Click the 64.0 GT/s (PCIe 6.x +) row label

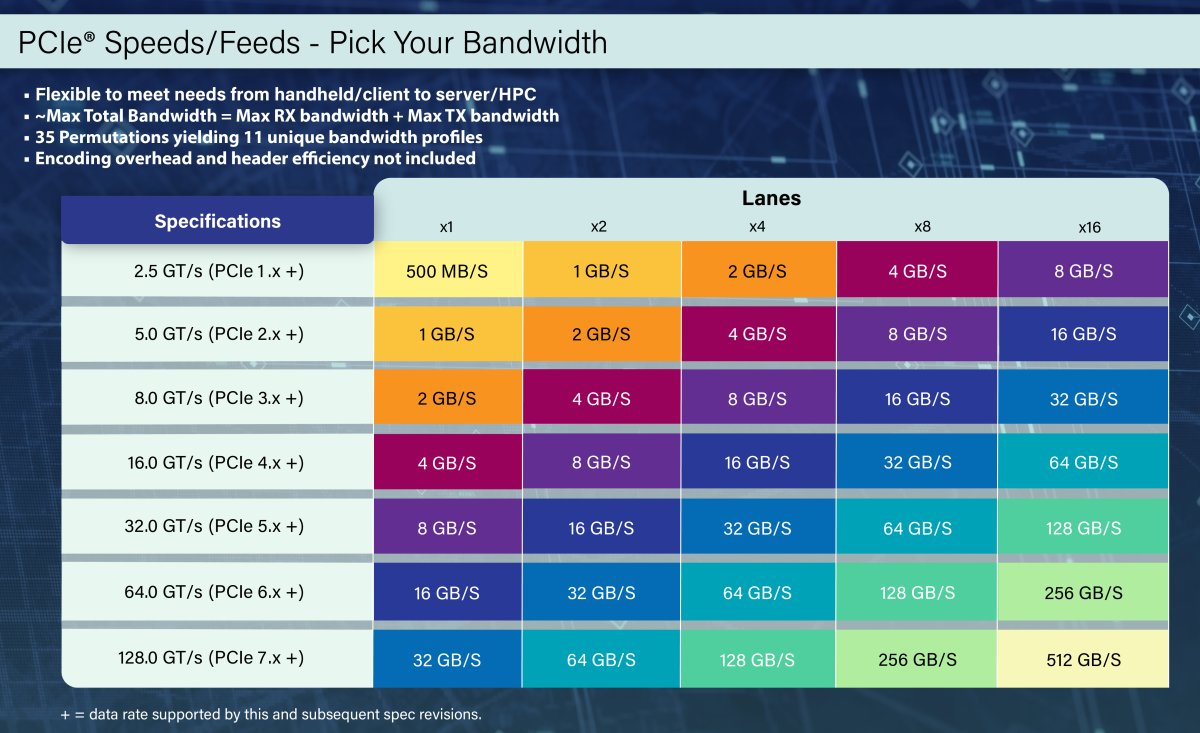218,592
